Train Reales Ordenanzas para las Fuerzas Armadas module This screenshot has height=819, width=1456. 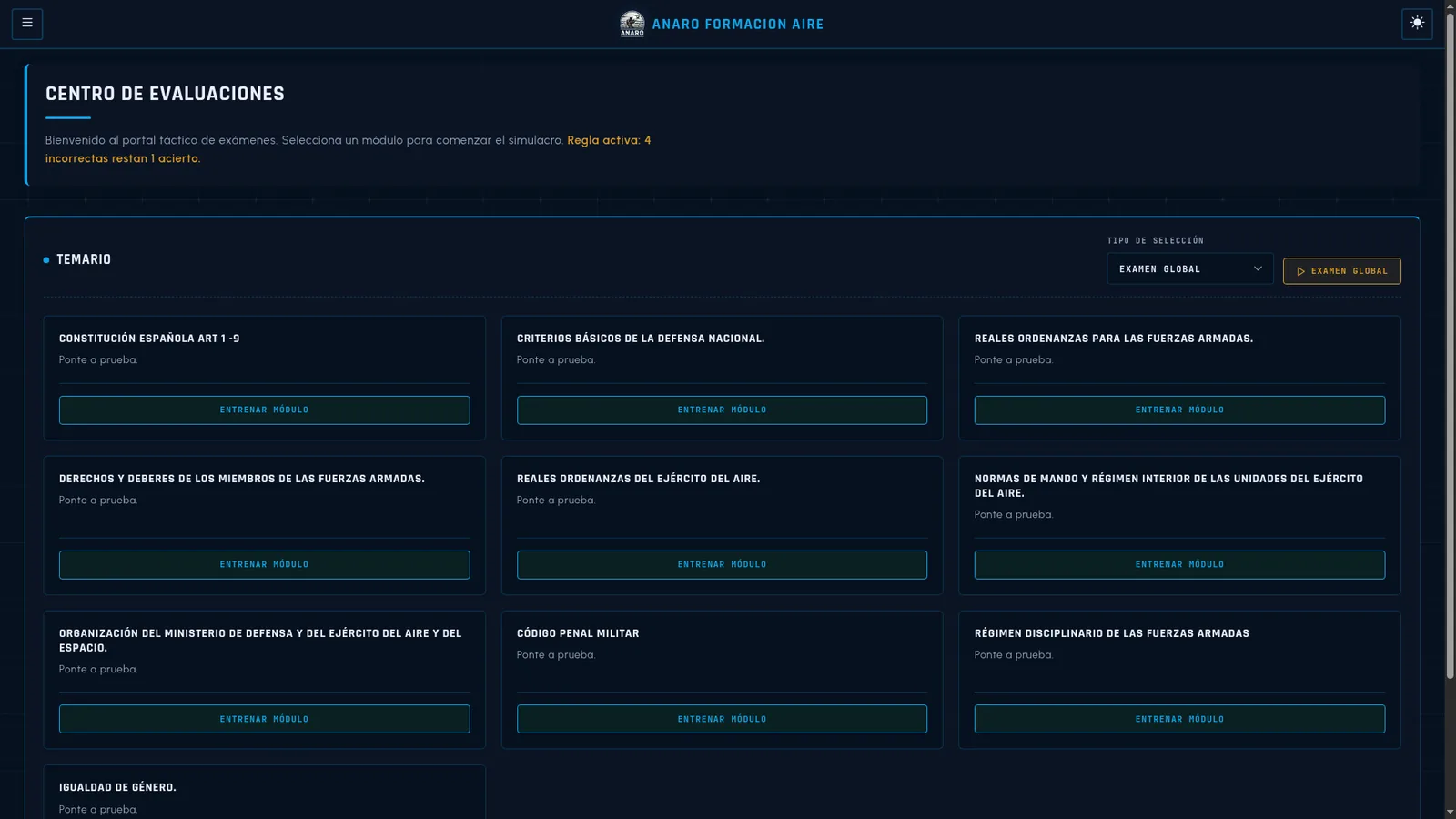pos(1179,410)
